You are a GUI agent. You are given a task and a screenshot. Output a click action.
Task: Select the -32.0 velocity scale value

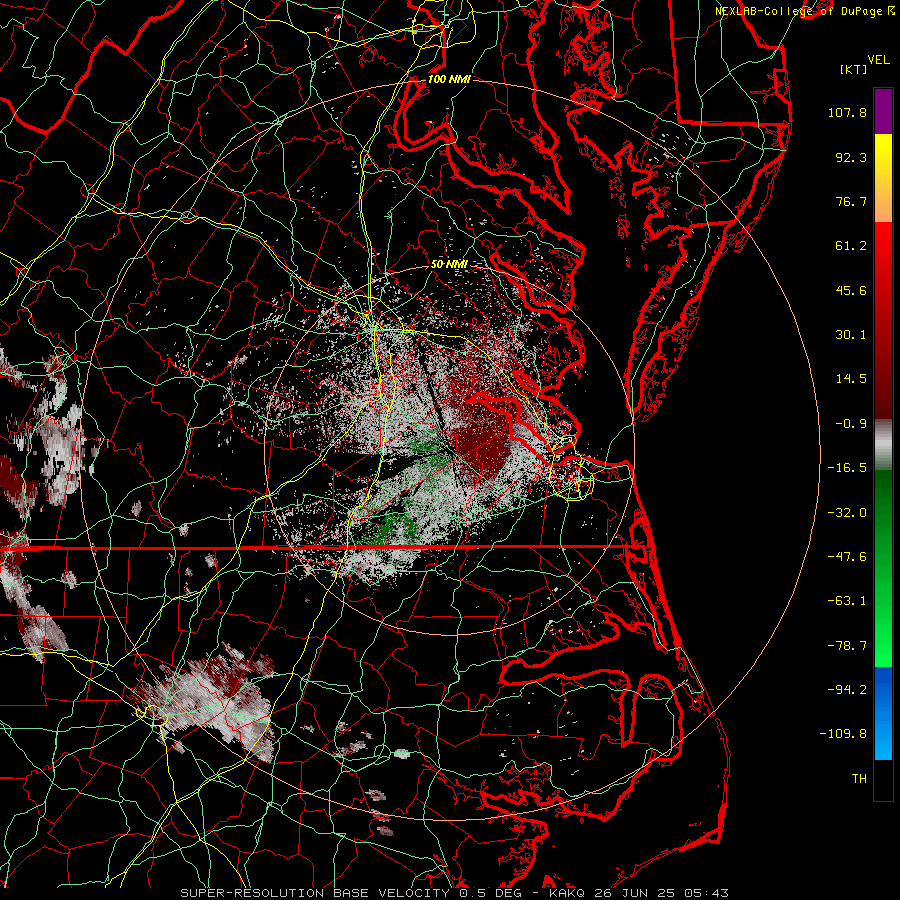coord(847,513)
